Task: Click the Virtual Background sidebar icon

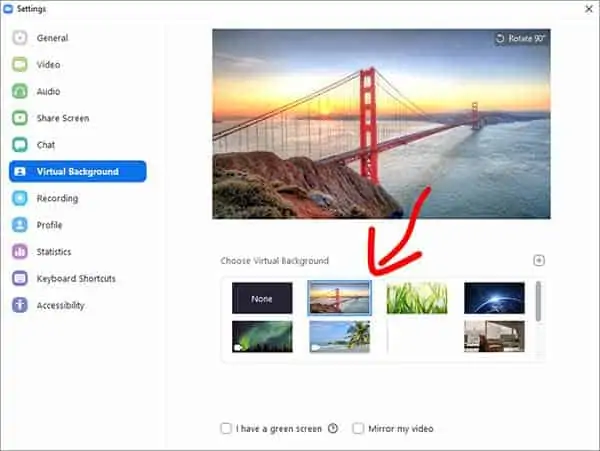Action: click(20, 171)
